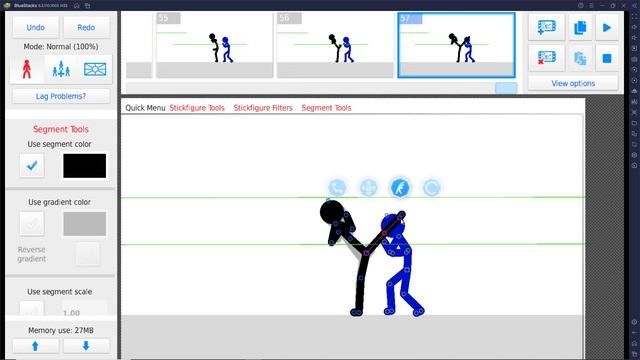Play the animation
This screenshot has height=360, width=640.
click(607, 27)
